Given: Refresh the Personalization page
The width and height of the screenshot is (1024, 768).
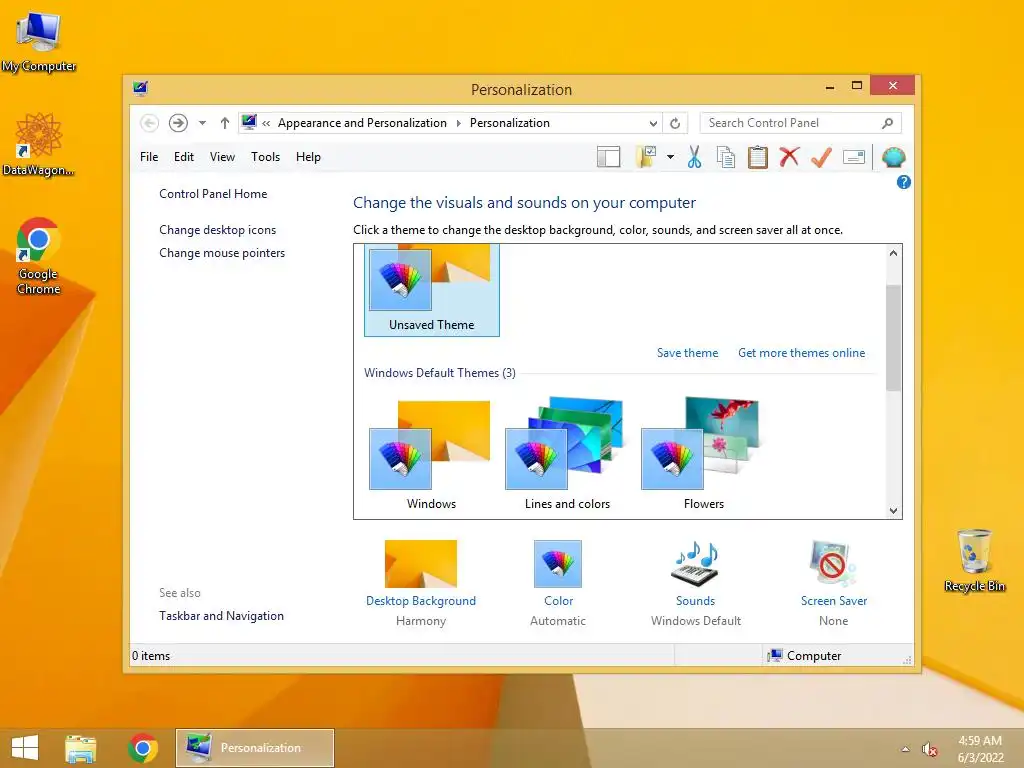Looking at the screenshot, I should click(x=675, y=123).
